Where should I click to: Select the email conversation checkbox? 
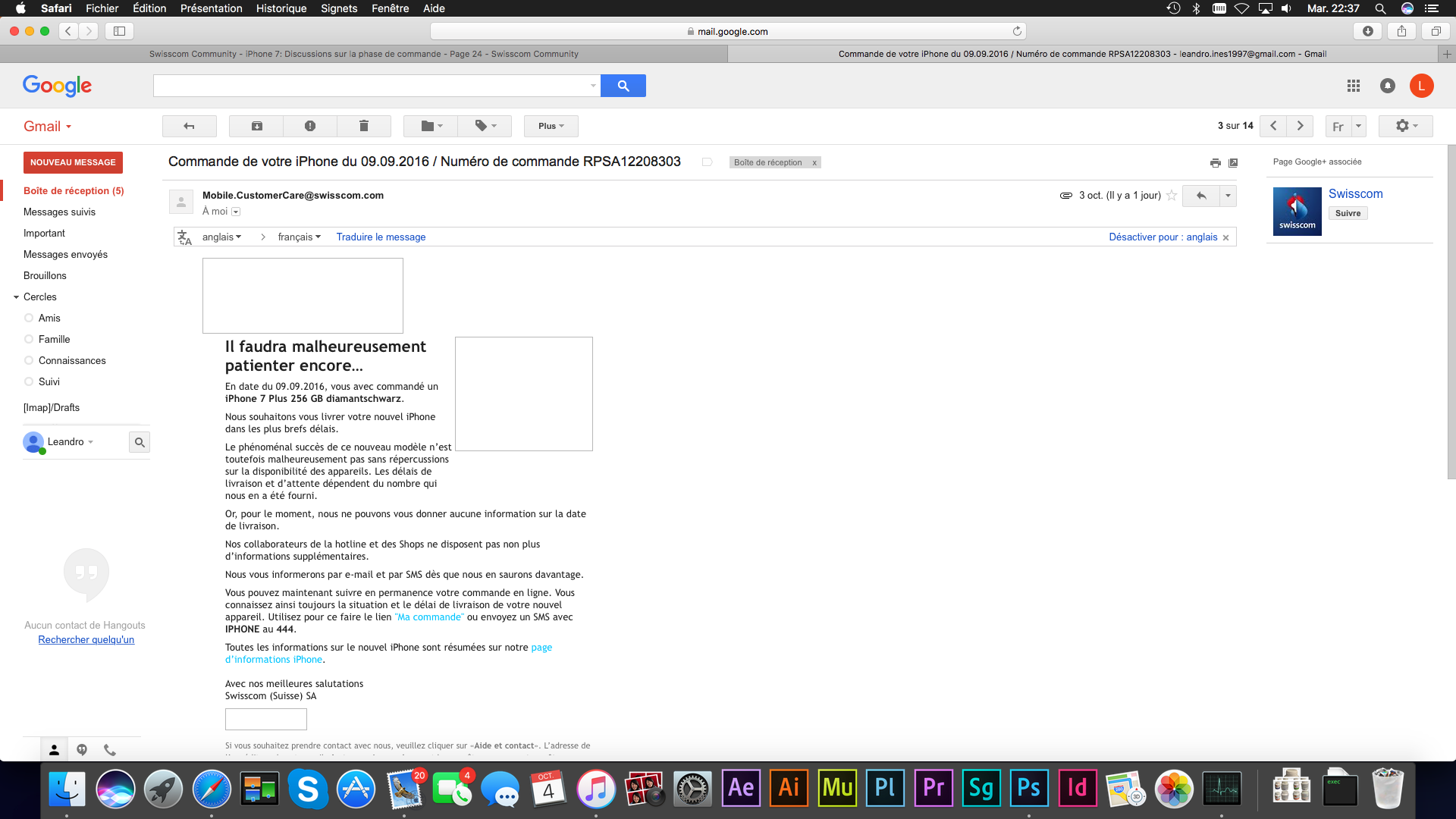point(707,162)
